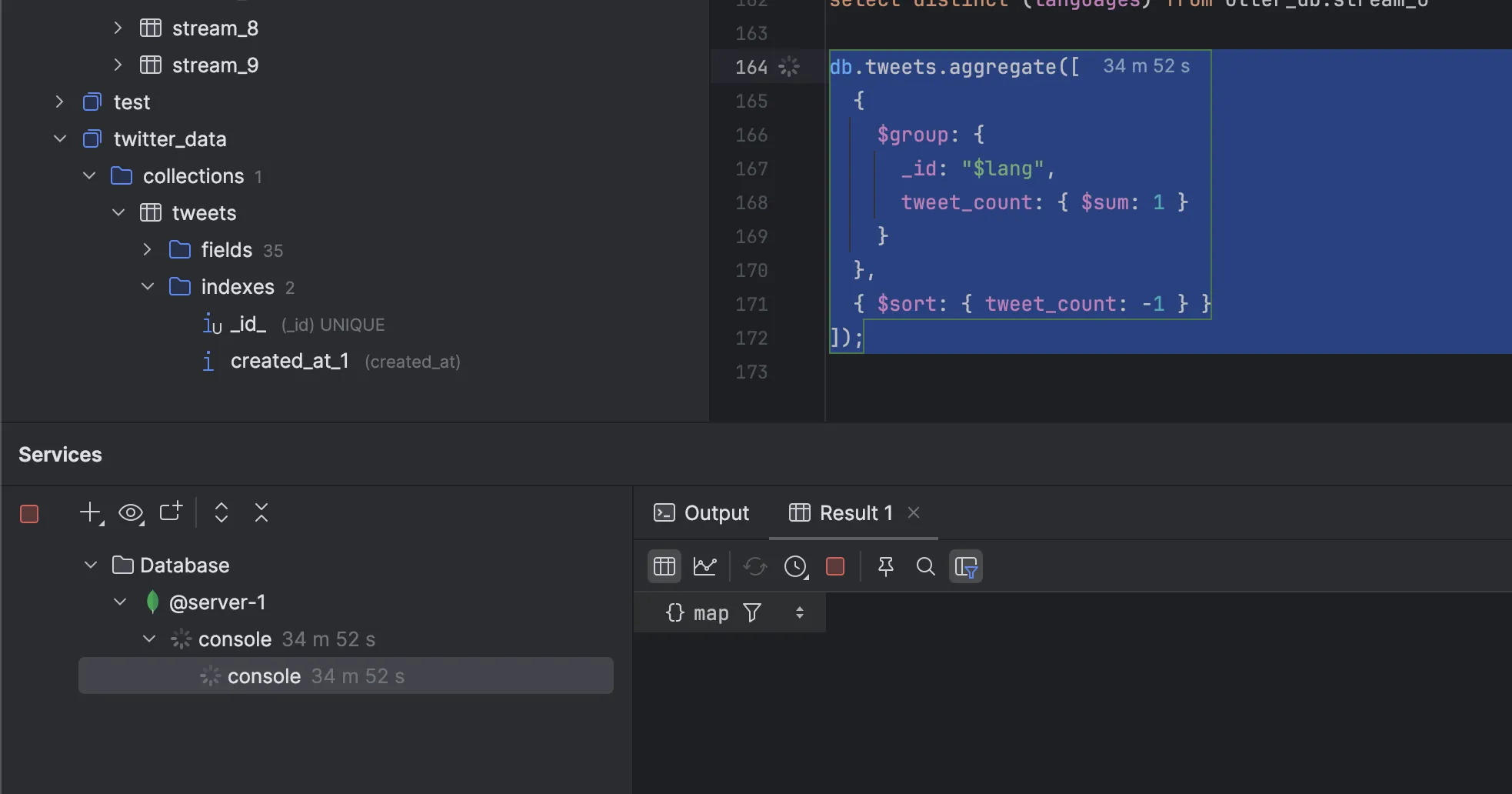Screen dimensions: 1512x794
Task: Stop the running service in Services toolbar
Action: [x=29, y=514]
